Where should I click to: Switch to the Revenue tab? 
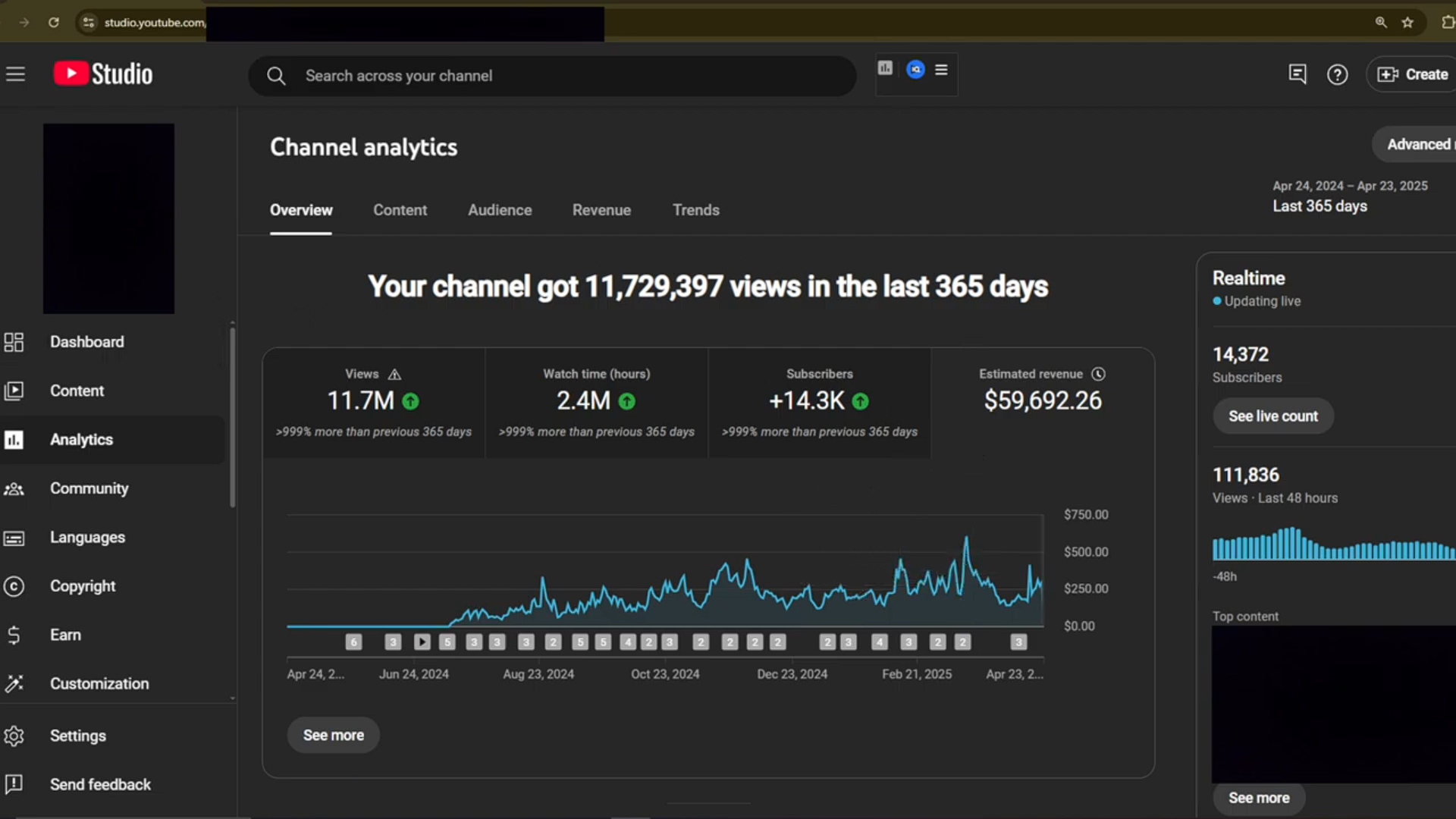pos(601,210)
